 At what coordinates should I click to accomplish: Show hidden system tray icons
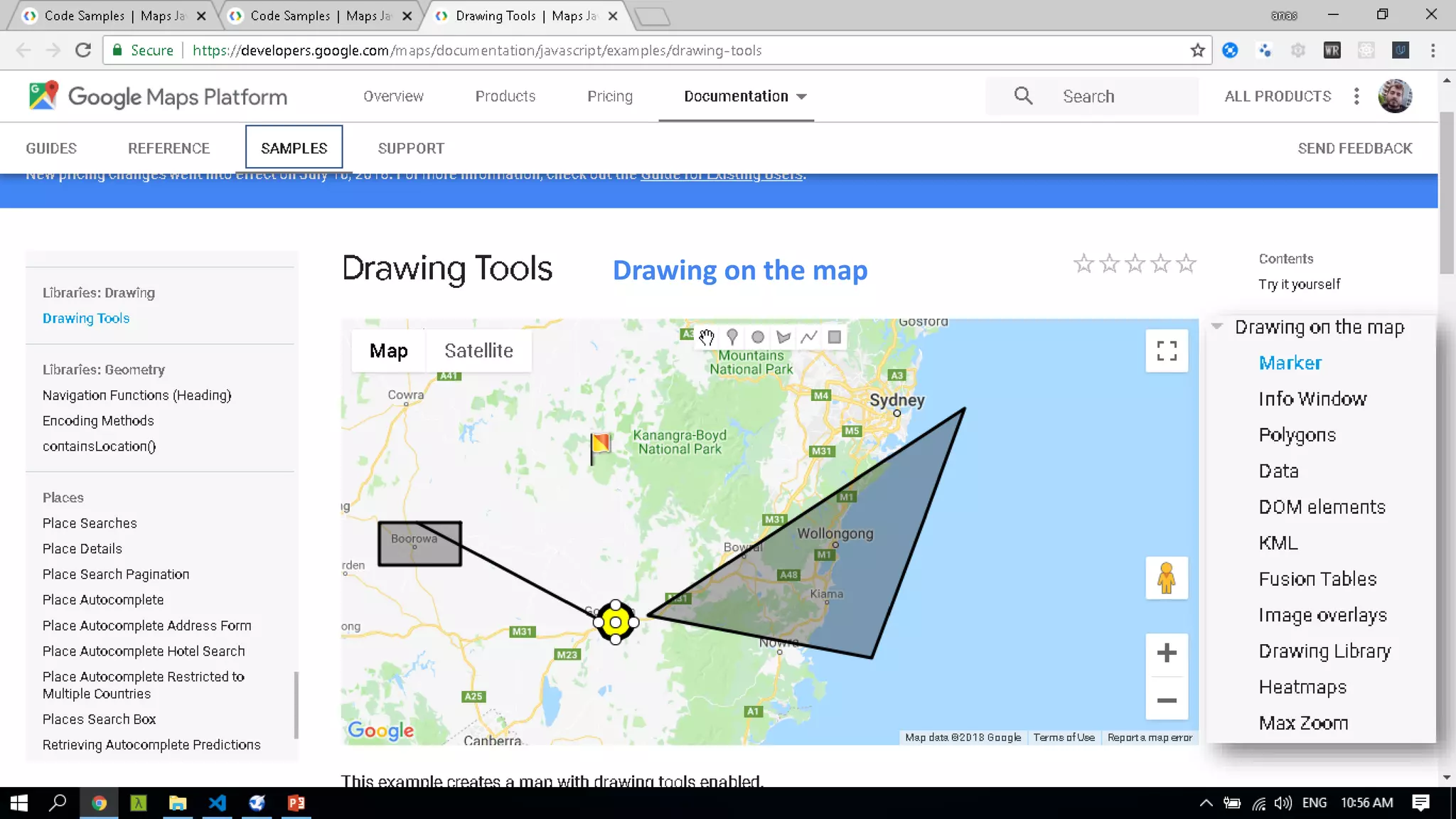coord(1206,803)
